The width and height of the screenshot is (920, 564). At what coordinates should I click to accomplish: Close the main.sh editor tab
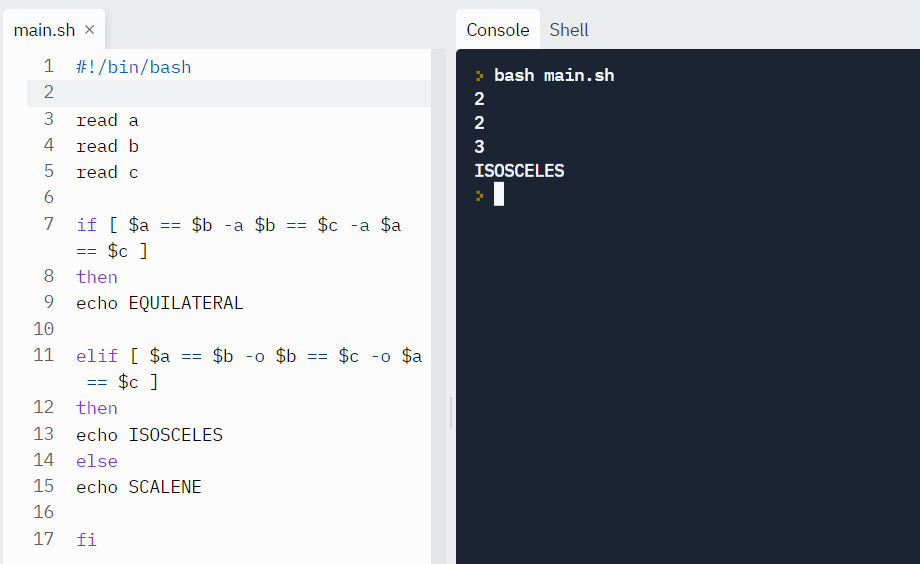[x=89, y=30]
